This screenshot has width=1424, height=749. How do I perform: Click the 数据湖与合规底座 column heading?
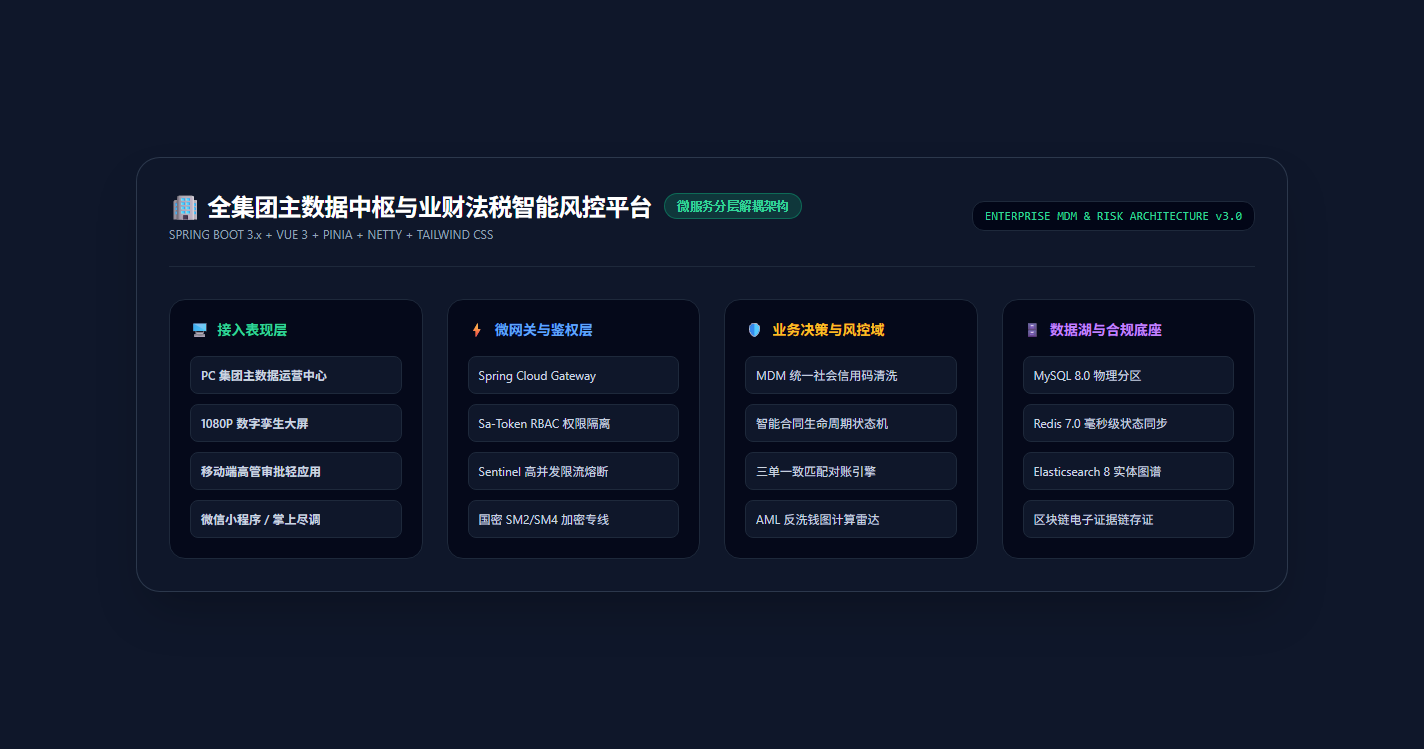coord(1106,330)
